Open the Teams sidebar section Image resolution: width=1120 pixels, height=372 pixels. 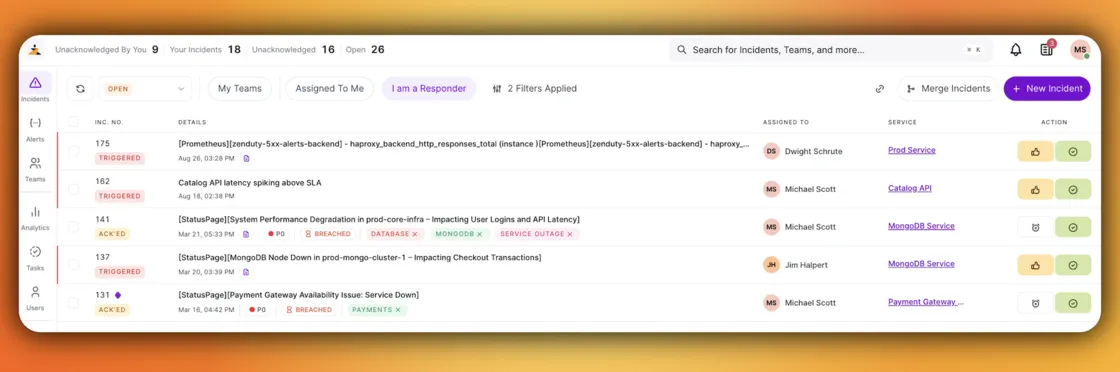[x=35, y=169]
